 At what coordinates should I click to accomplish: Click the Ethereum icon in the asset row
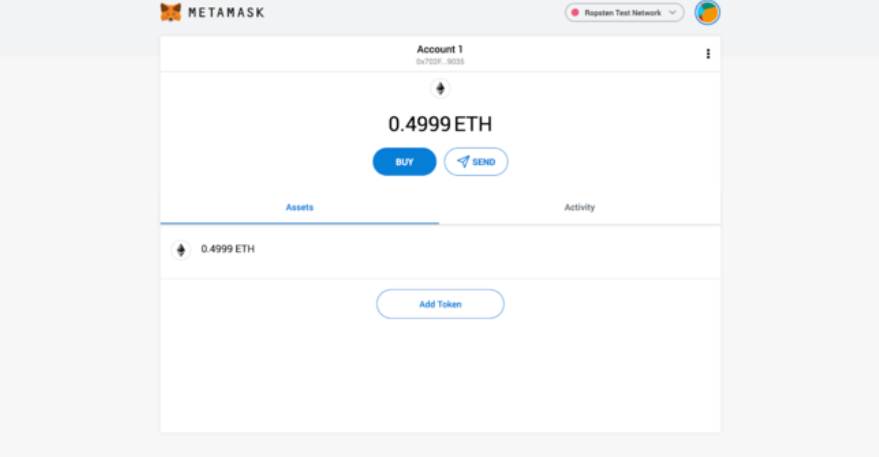pos(181,250)
